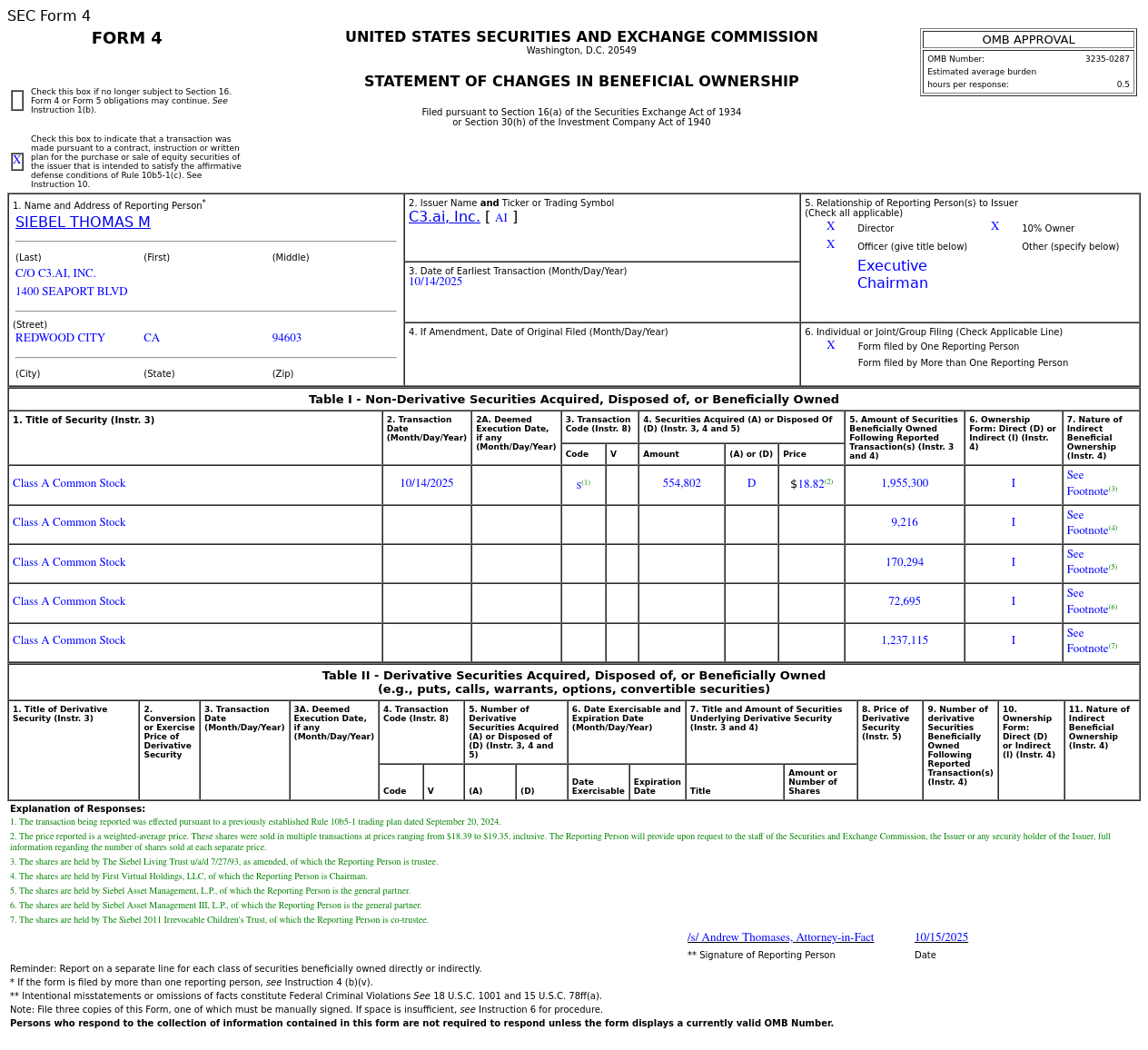Image resolution: width=1148 pixels, height=1050 pixels.
Task: Select 'Form filed by One Reporting Person' mark
Action: coord(830,346)
